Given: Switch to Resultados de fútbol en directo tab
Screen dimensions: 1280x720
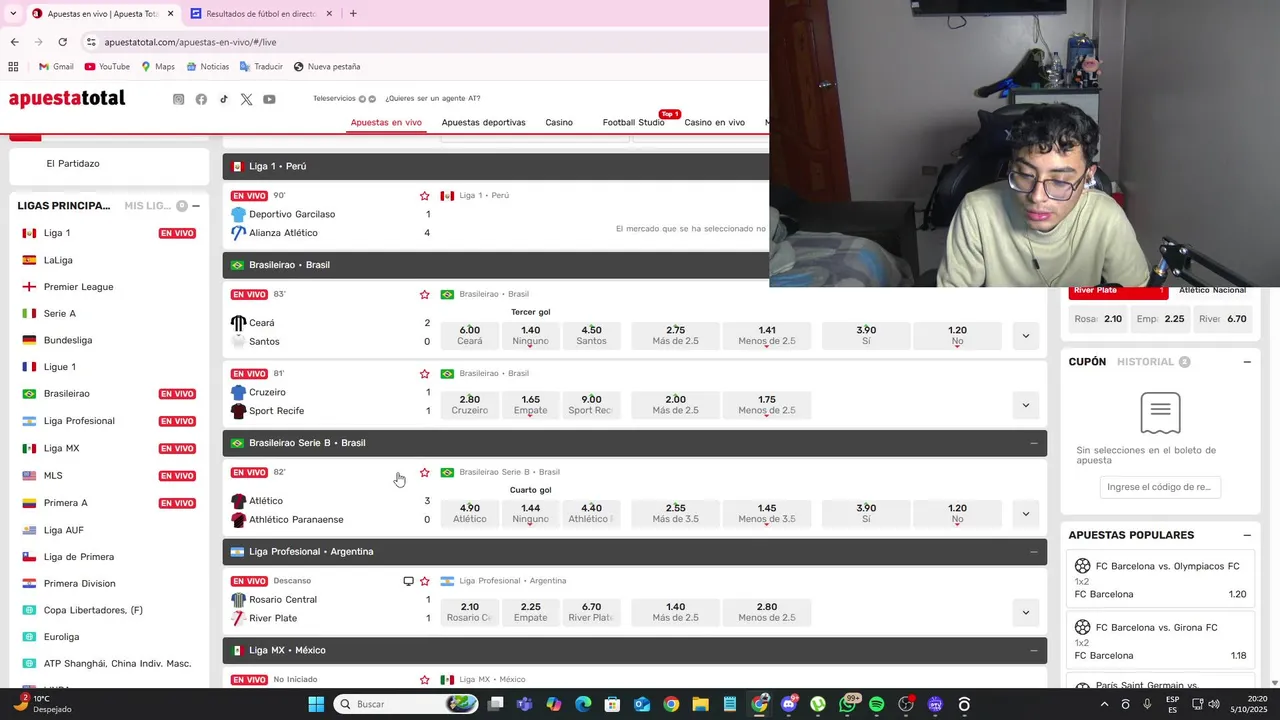Looking at the screenshot, I should click(262, 14).
